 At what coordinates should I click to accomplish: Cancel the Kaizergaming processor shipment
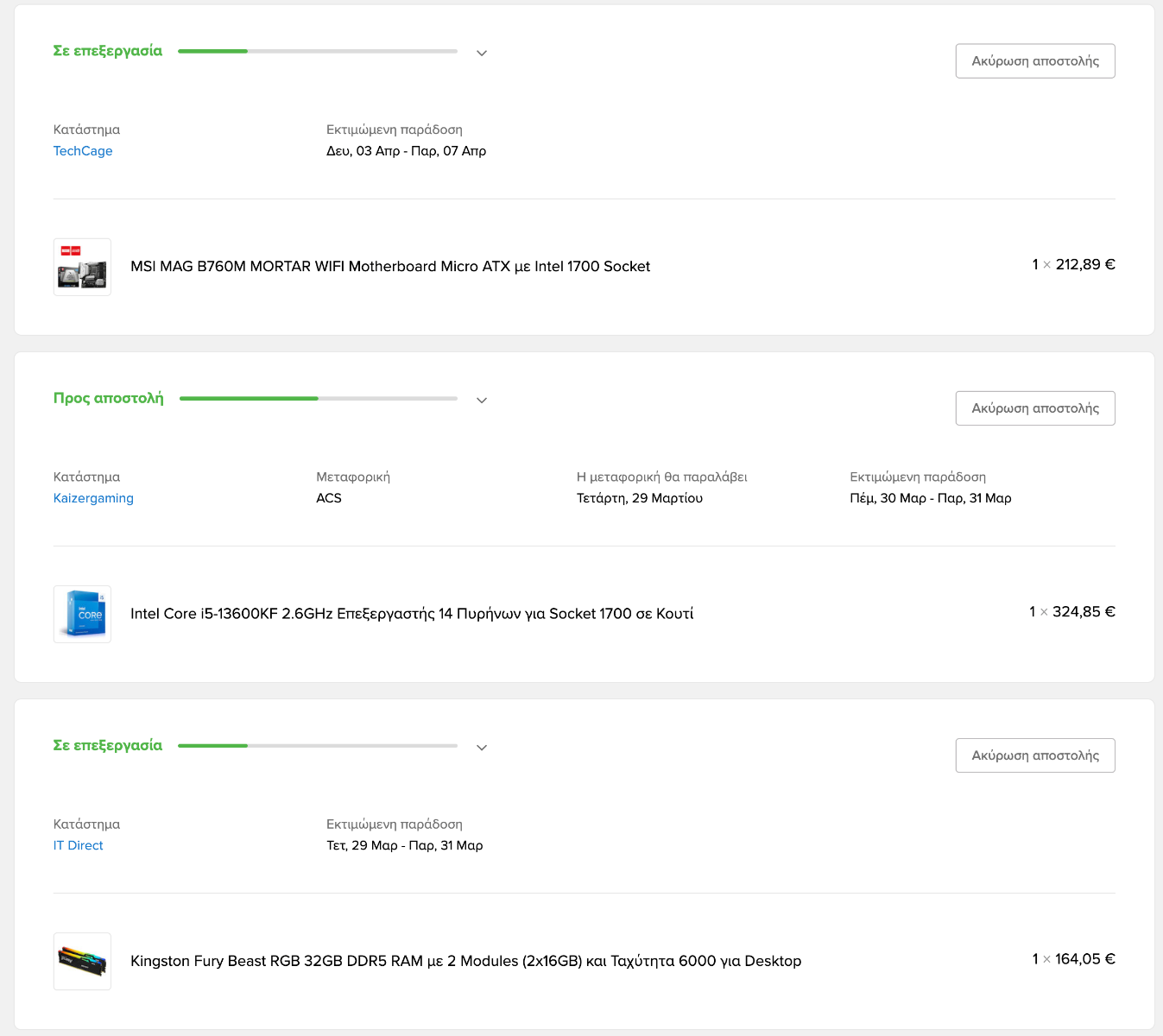pos(1035,408)
